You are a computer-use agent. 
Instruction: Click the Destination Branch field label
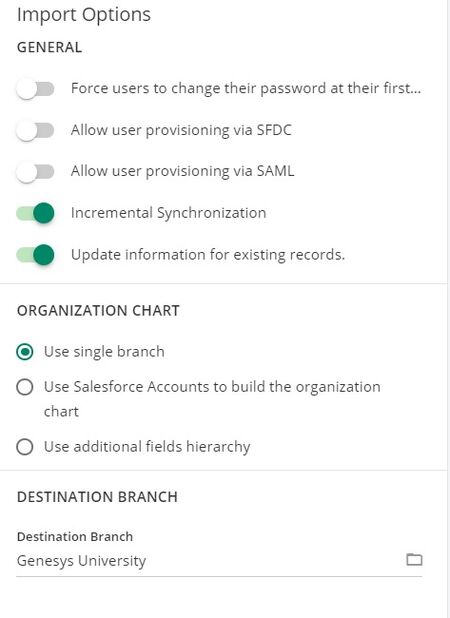(75, 537)
